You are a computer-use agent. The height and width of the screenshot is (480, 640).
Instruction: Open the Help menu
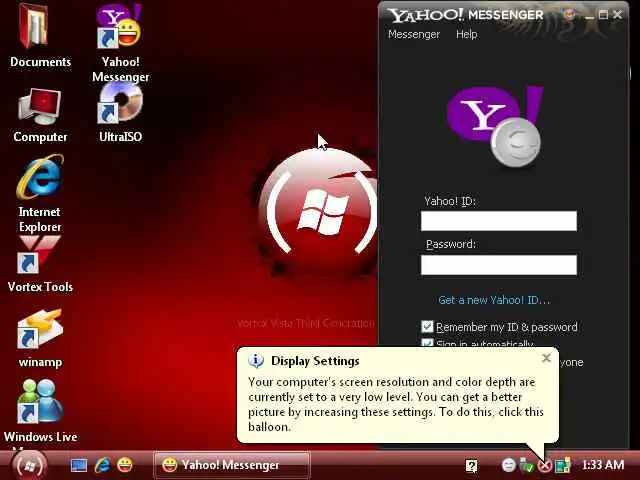pyautogui.click(x=467, y=34)
